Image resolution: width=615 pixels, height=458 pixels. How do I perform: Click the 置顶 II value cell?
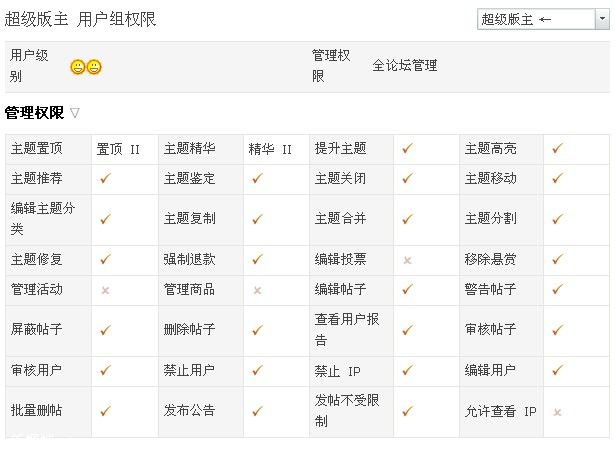click(118, 150)
